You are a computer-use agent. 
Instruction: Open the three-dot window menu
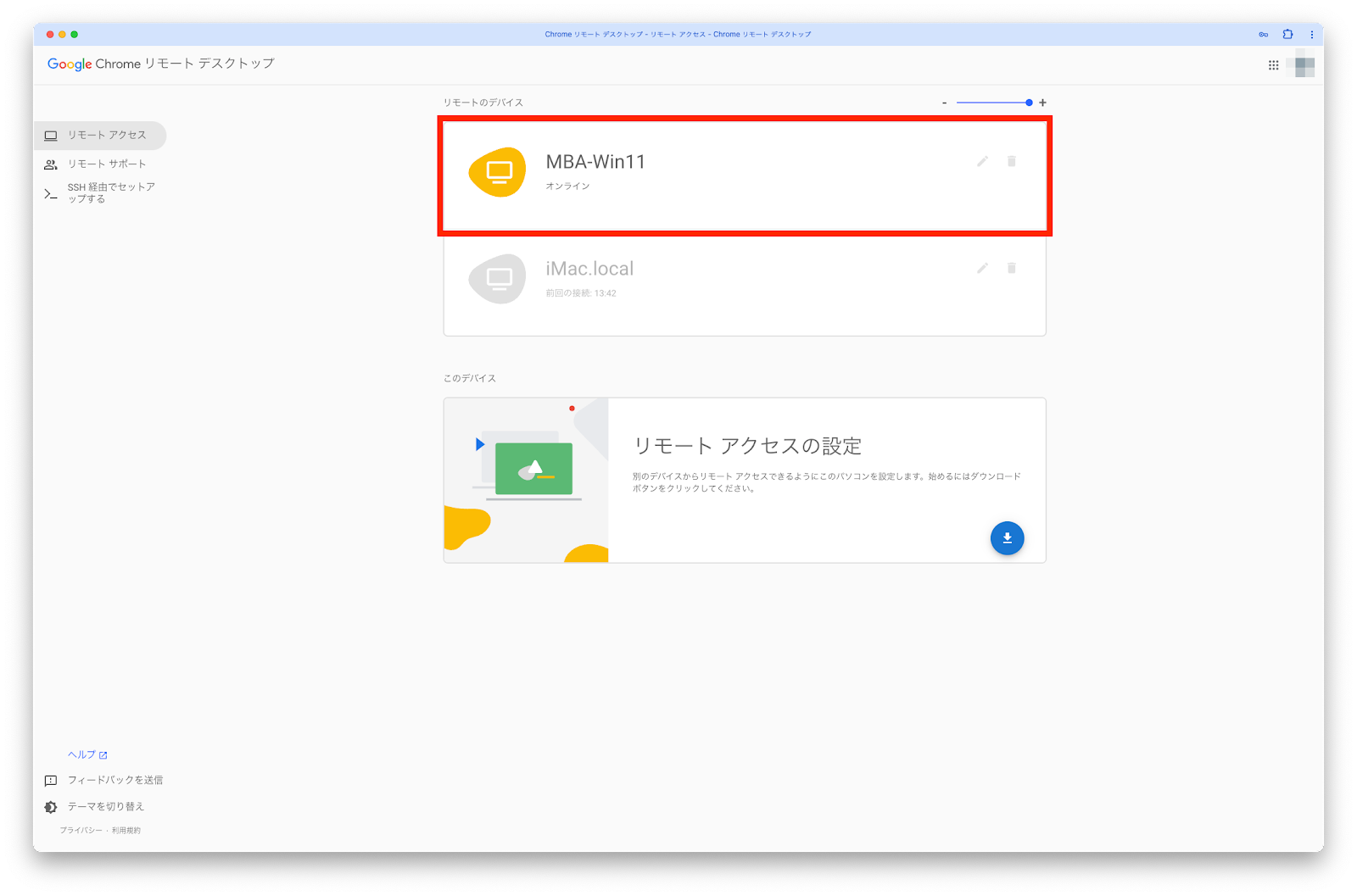pos(1311,35)
